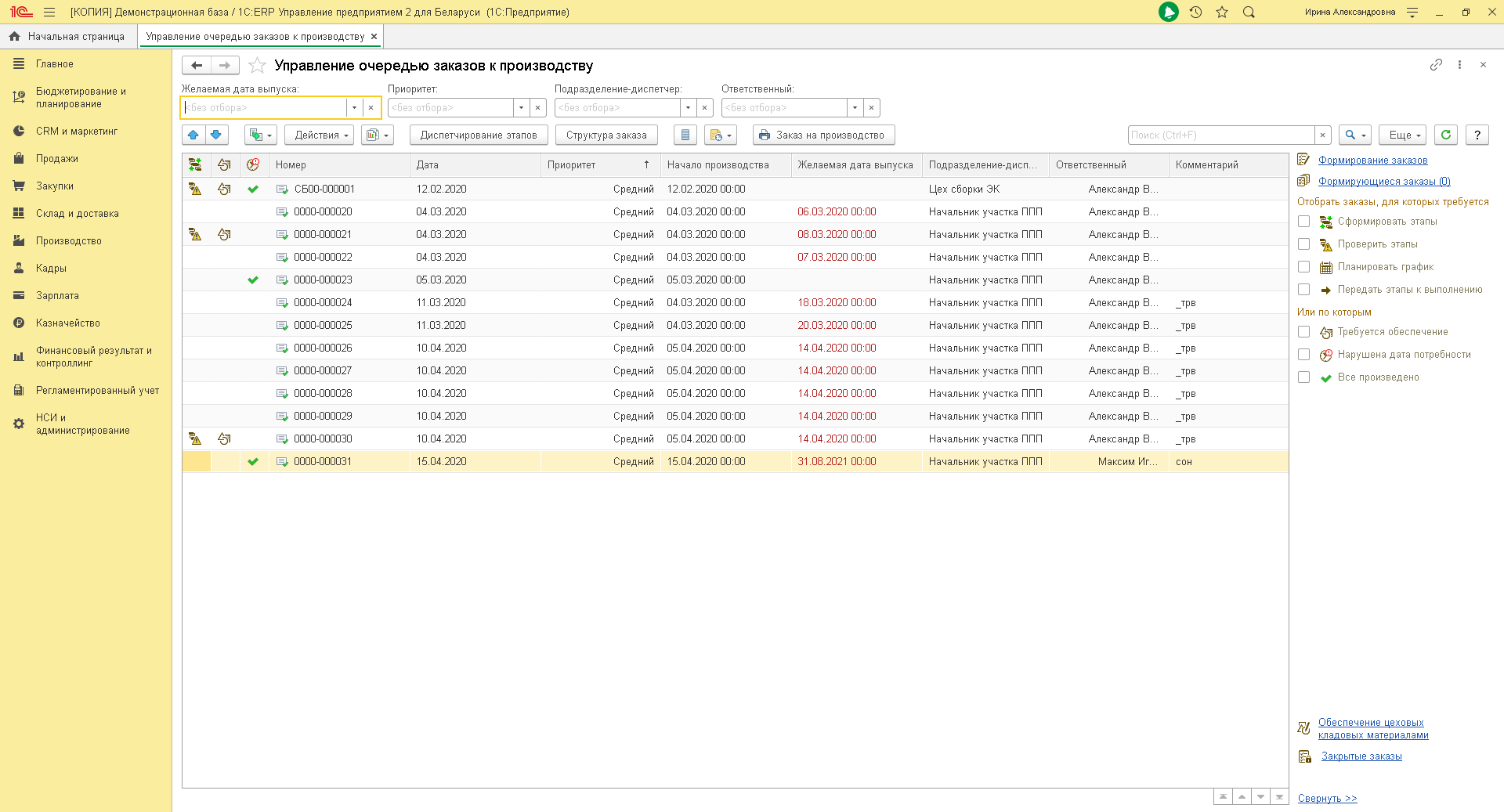Click the navigate back arrow
The width and height of the screenshot is (1504, 812).
(197, 66)
